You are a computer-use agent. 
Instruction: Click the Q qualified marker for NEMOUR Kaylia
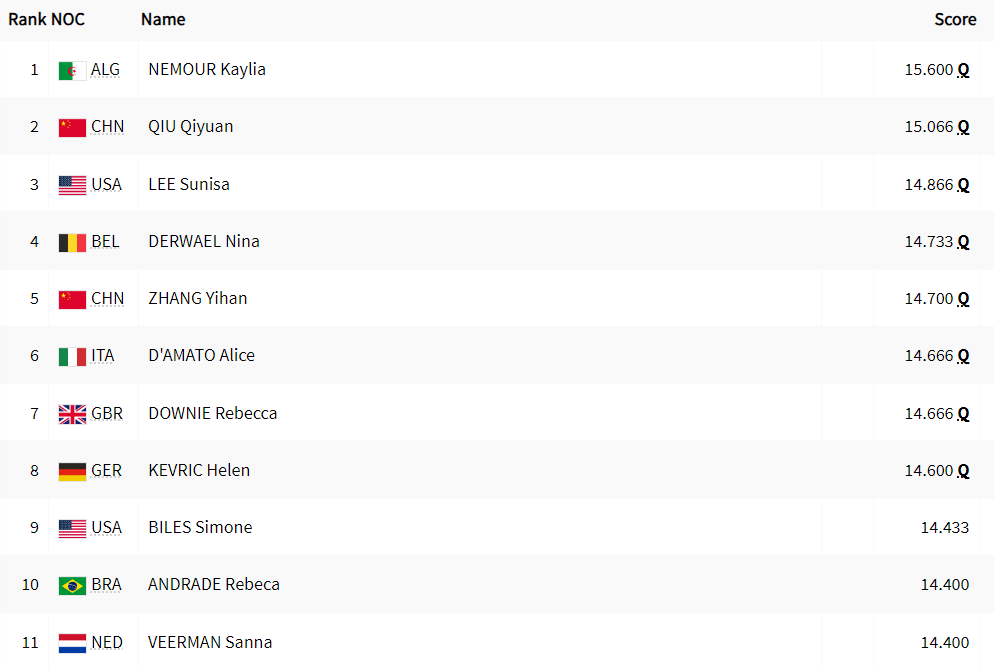pos(963,70)
